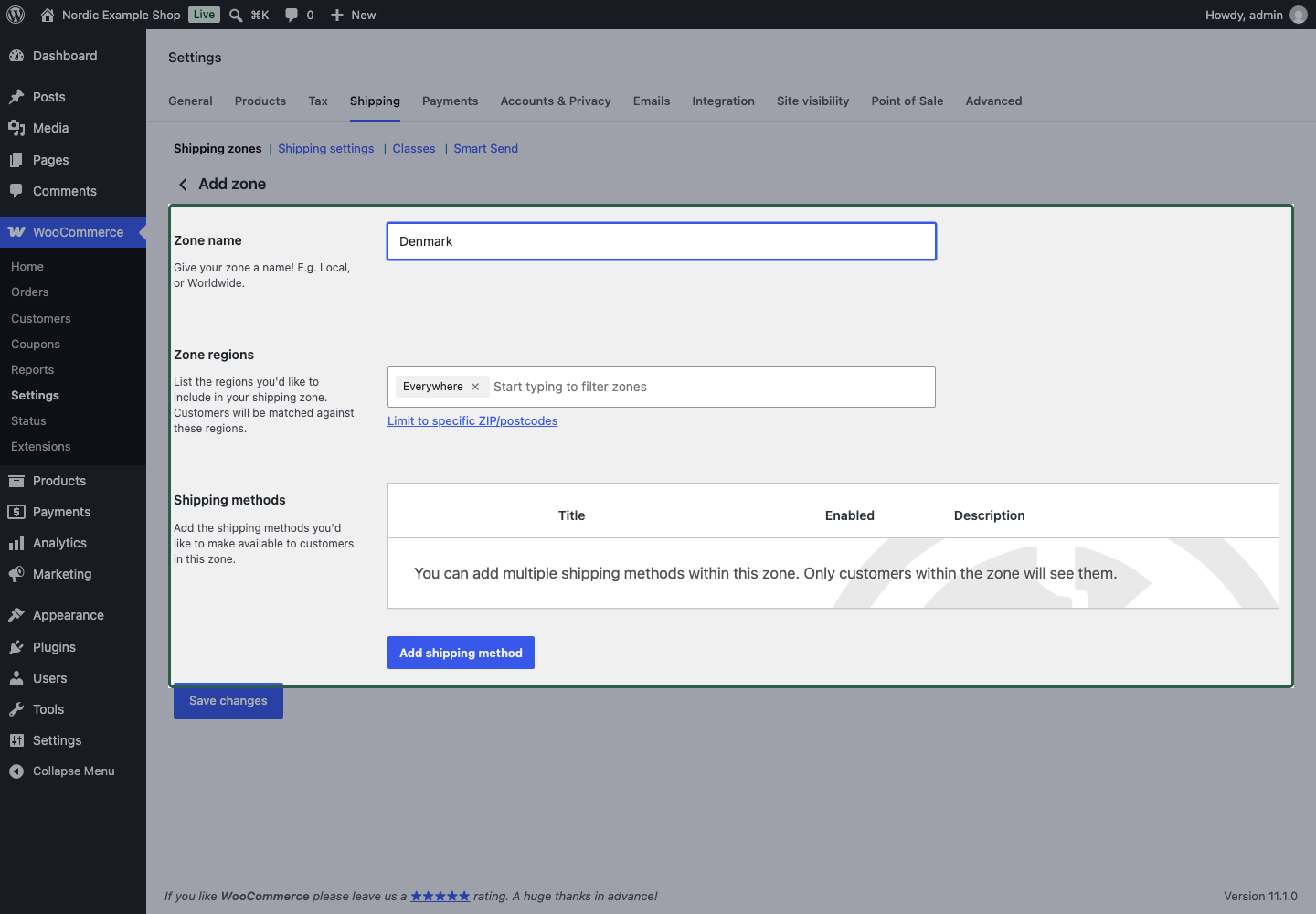1316x914 pixels.
Task: Open the Point of Sale tab
Action: 907,101
